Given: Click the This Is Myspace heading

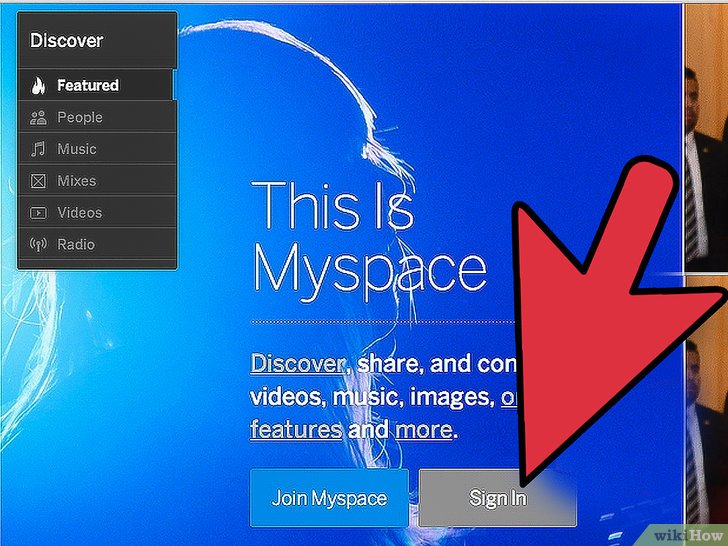Looking at the screenshot, I should (x=369, y=241).
